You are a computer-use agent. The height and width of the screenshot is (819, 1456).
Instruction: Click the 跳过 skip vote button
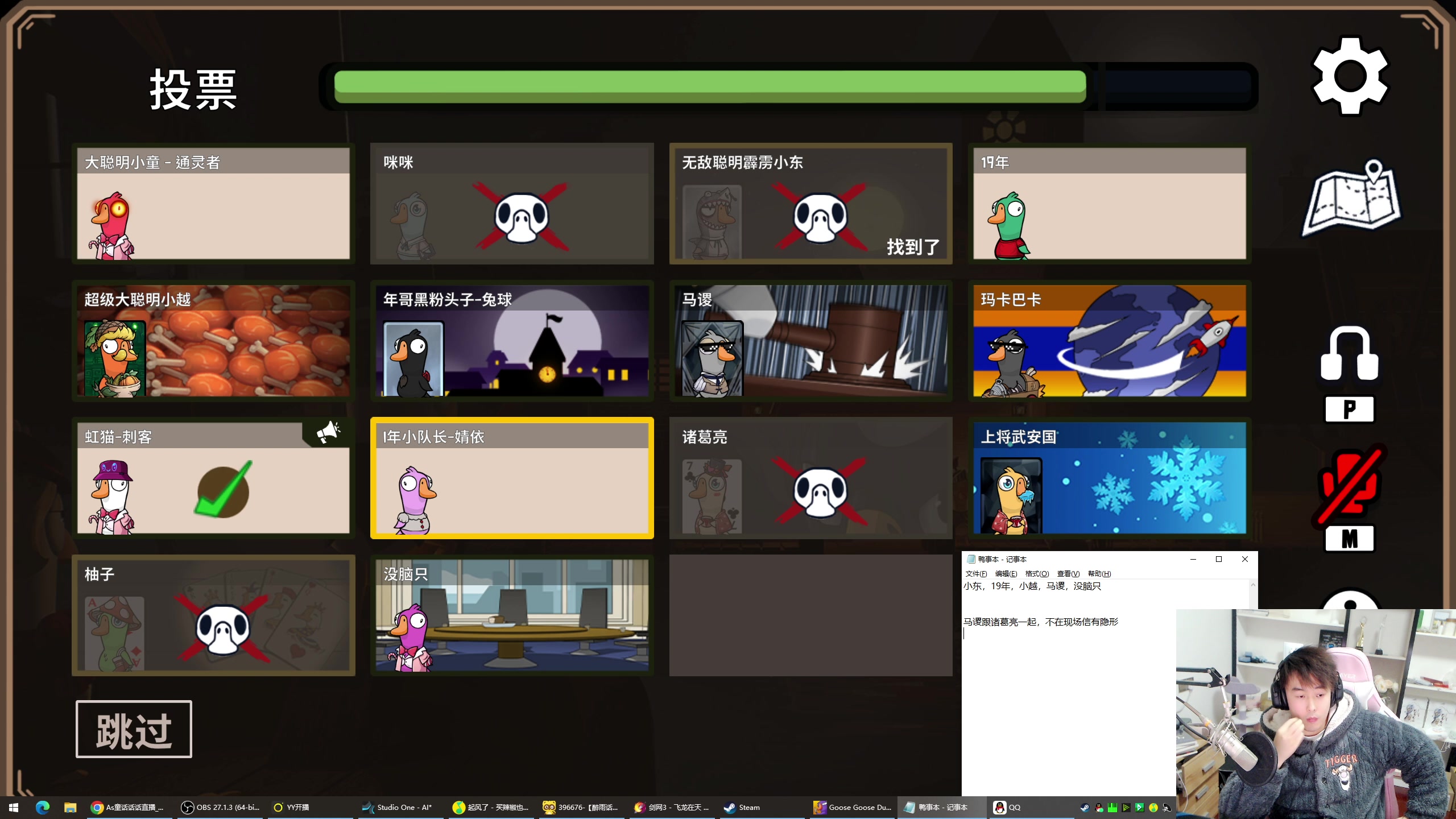point(134,729)
